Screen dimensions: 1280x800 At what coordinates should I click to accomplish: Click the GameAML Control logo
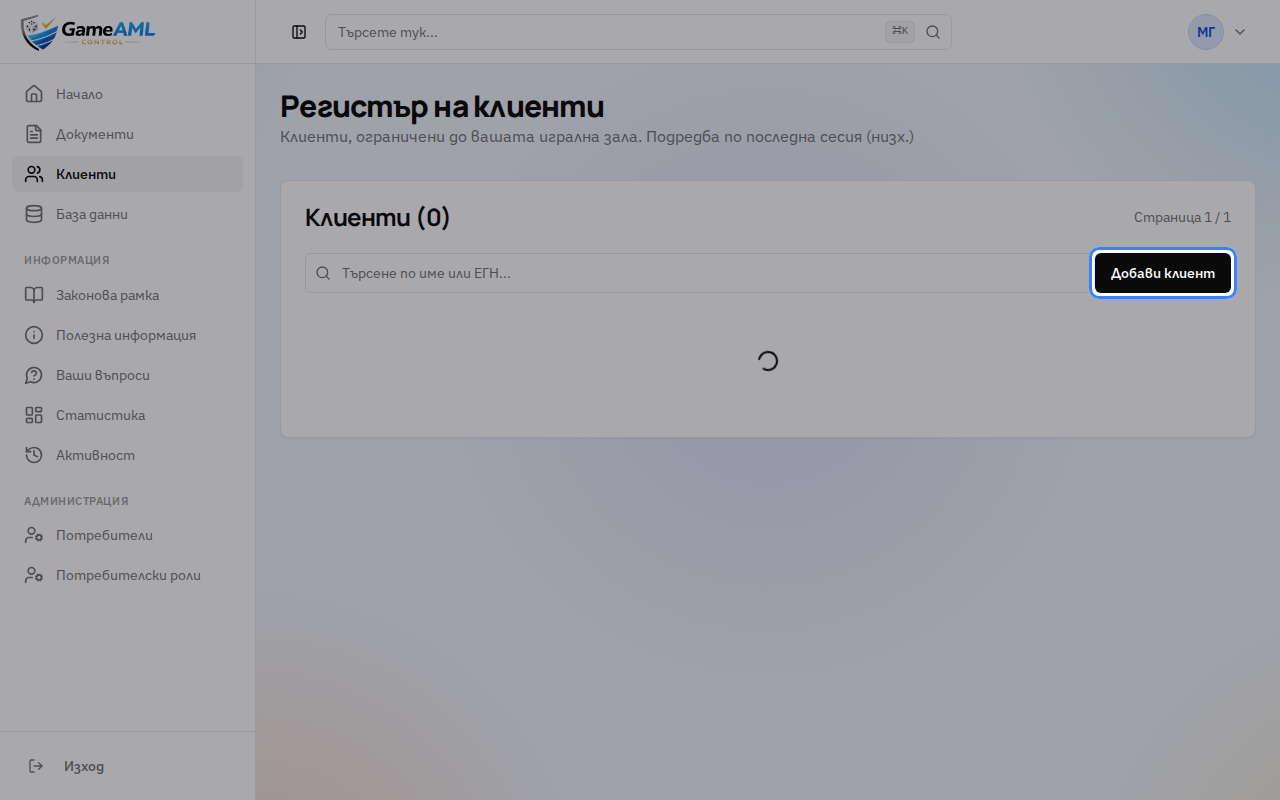[88, 32]
